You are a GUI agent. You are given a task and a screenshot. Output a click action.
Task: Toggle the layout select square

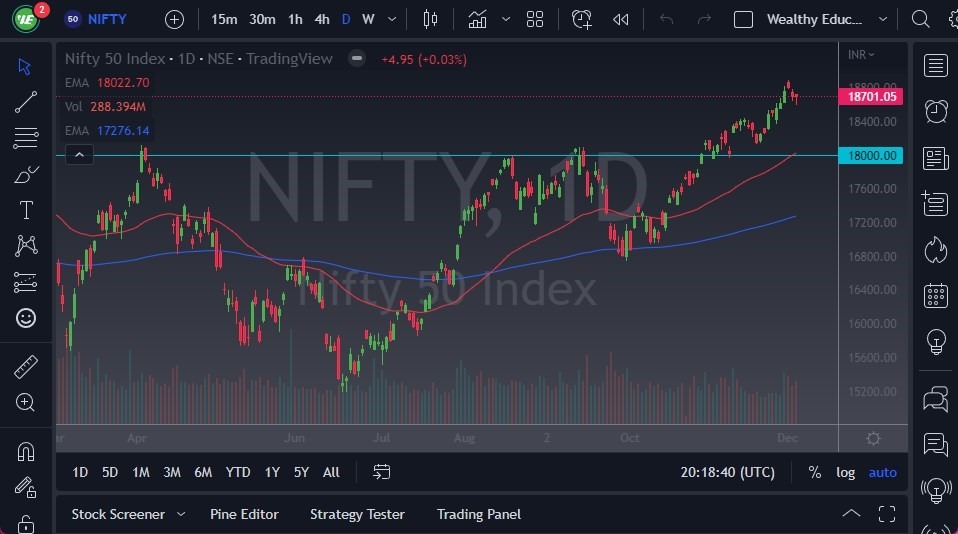pyautogui.click(x=743, y=20)
